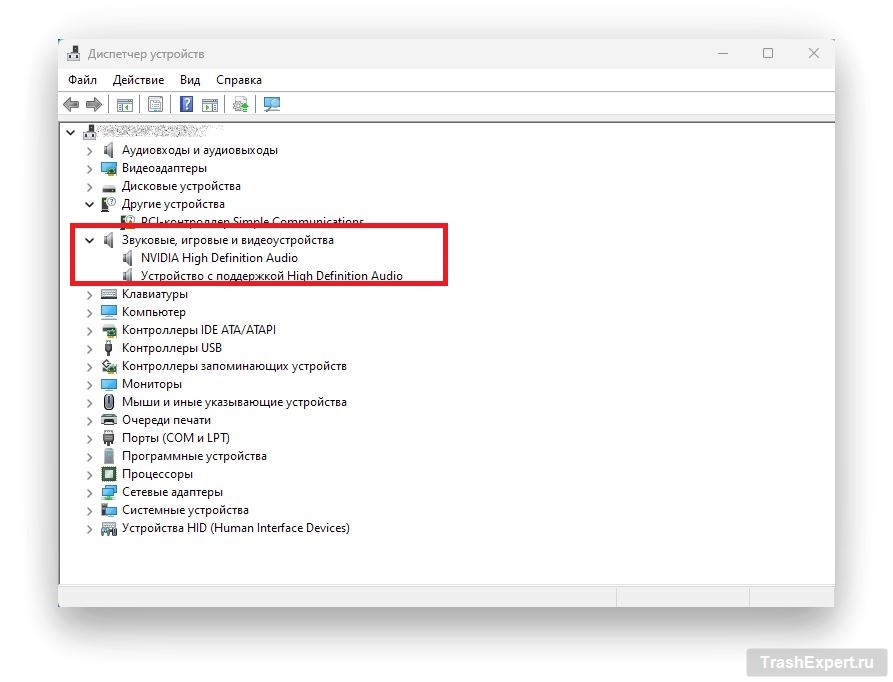The image size is (893, 682).
Task: Open Properties via the toolbar icon
Action: click(155, 105)
